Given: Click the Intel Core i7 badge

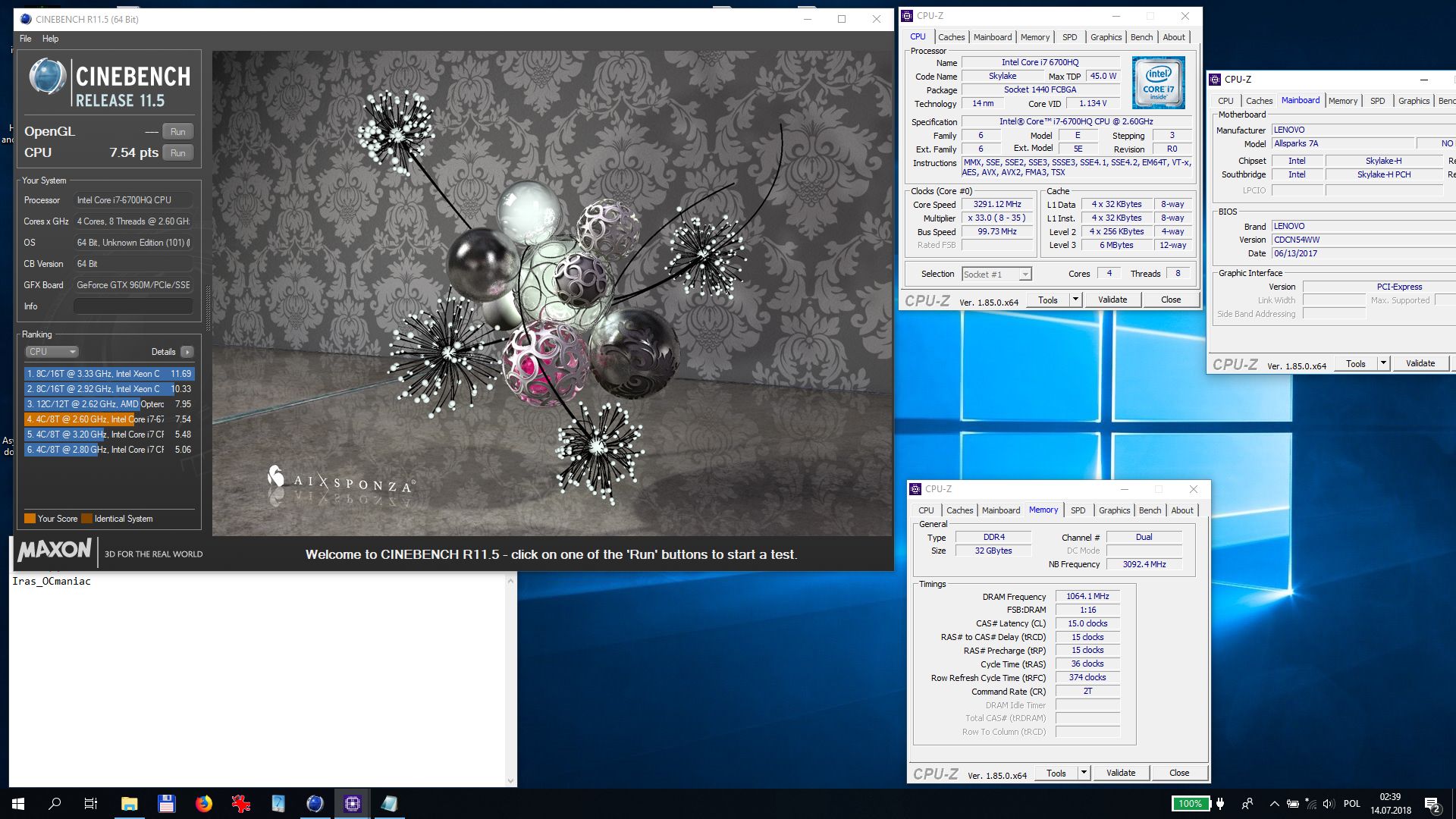Looking at the screenshot, I should coord(1158,82).
